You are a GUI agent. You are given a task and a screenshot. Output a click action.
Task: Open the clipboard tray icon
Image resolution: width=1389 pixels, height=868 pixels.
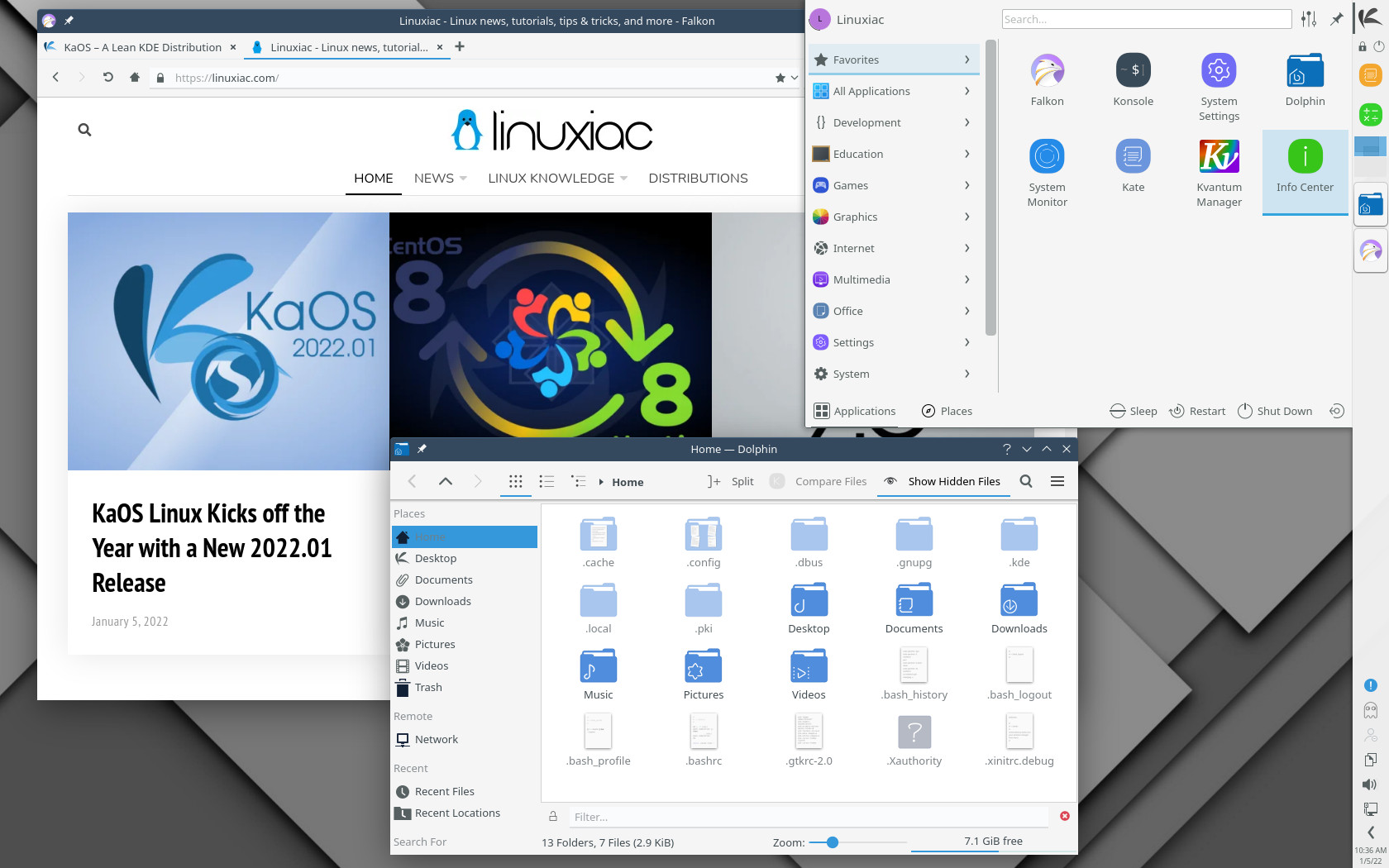point(1370,760)
